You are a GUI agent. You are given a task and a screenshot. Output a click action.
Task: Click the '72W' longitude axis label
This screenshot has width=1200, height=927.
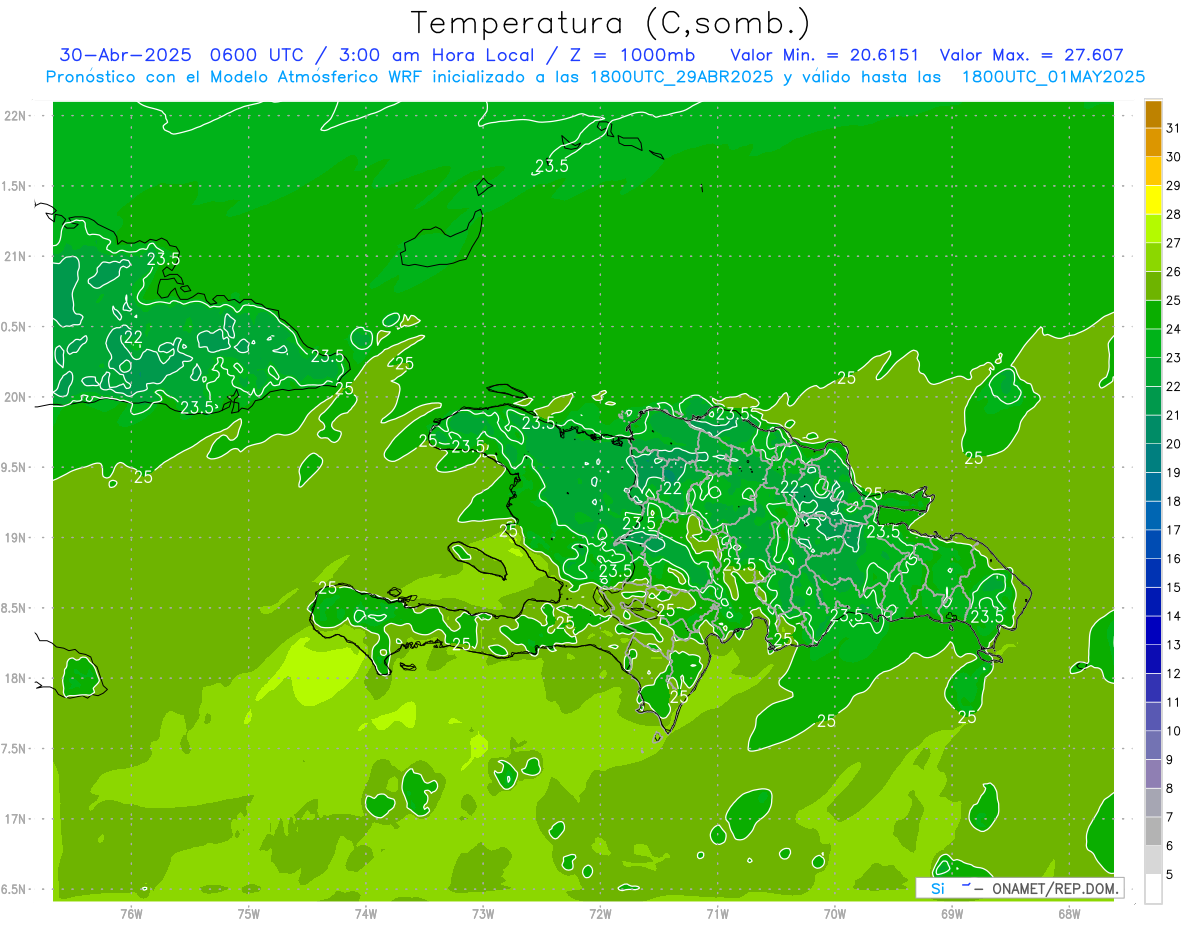click(600, 913)
